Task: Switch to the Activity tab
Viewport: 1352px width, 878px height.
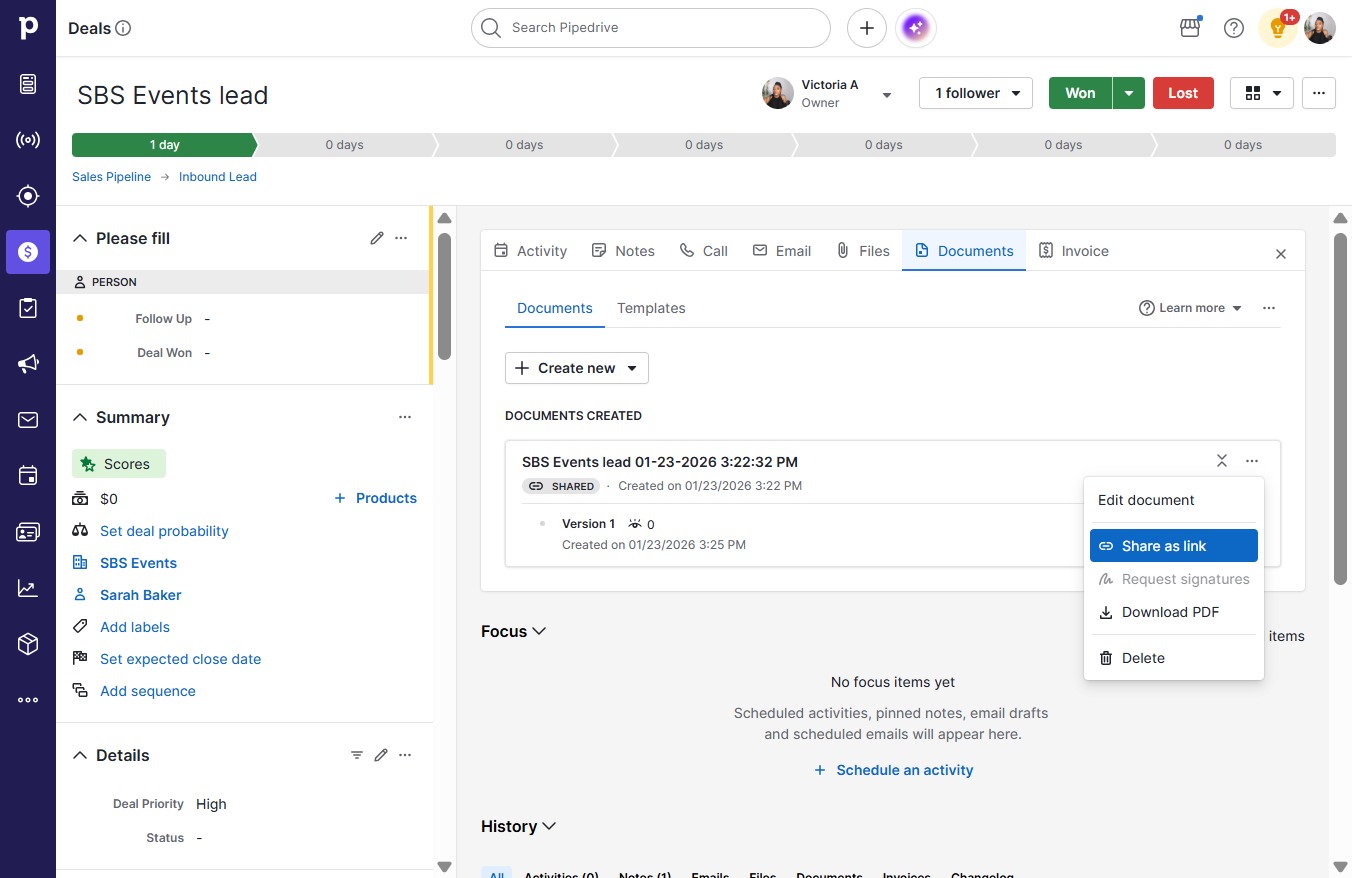Action: click(531, 251)
